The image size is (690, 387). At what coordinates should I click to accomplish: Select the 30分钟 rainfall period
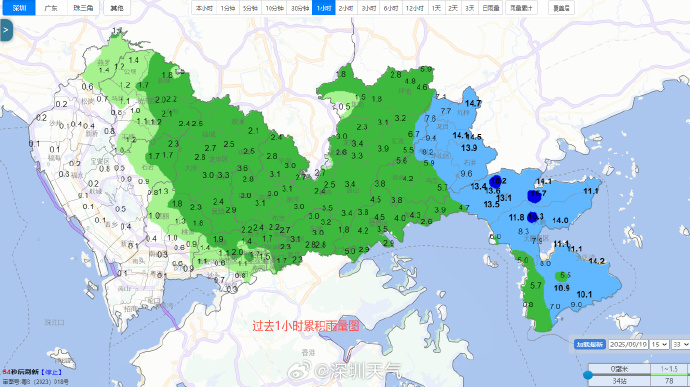pyautogui.click(x=300, y=8)
